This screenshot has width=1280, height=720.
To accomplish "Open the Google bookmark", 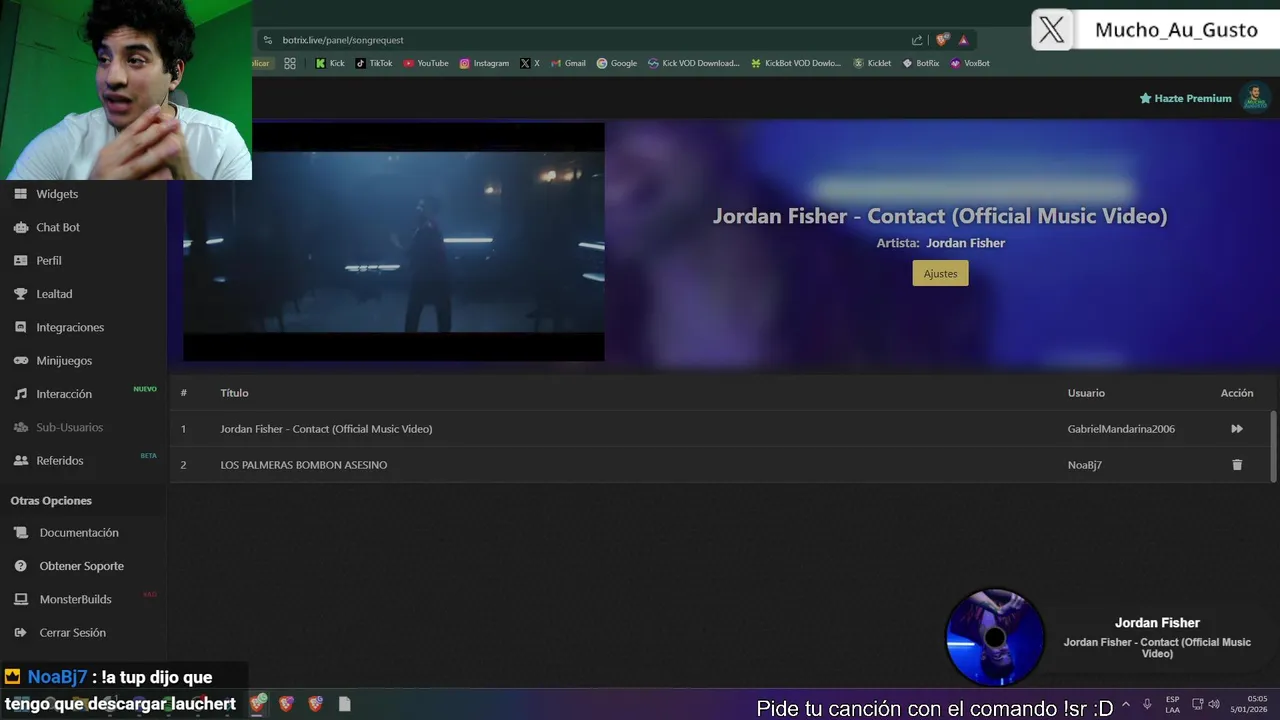I will pyautogui.click(x=617, y=63).
